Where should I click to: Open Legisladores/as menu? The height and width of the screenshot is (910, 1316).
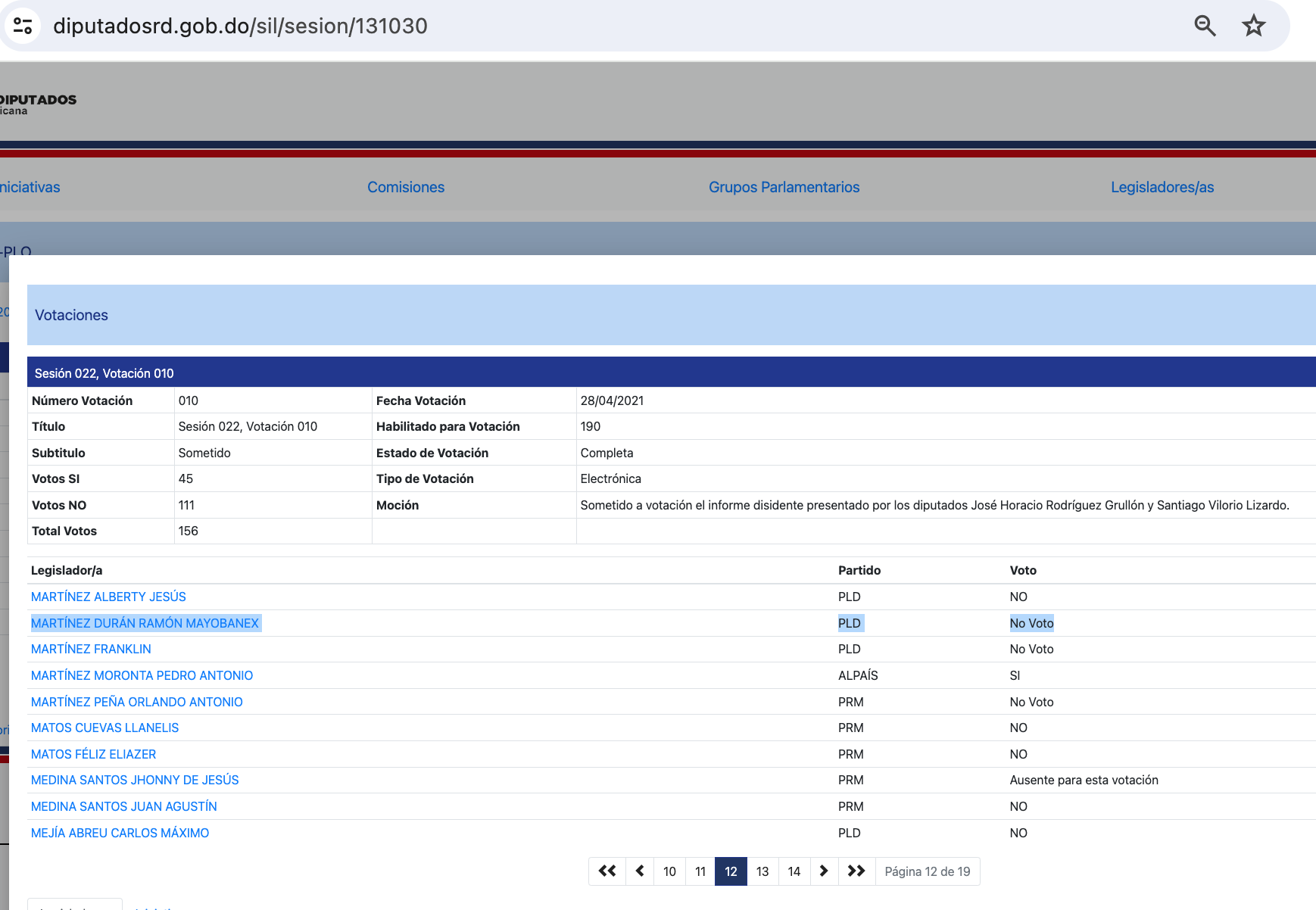(1162, 187)
